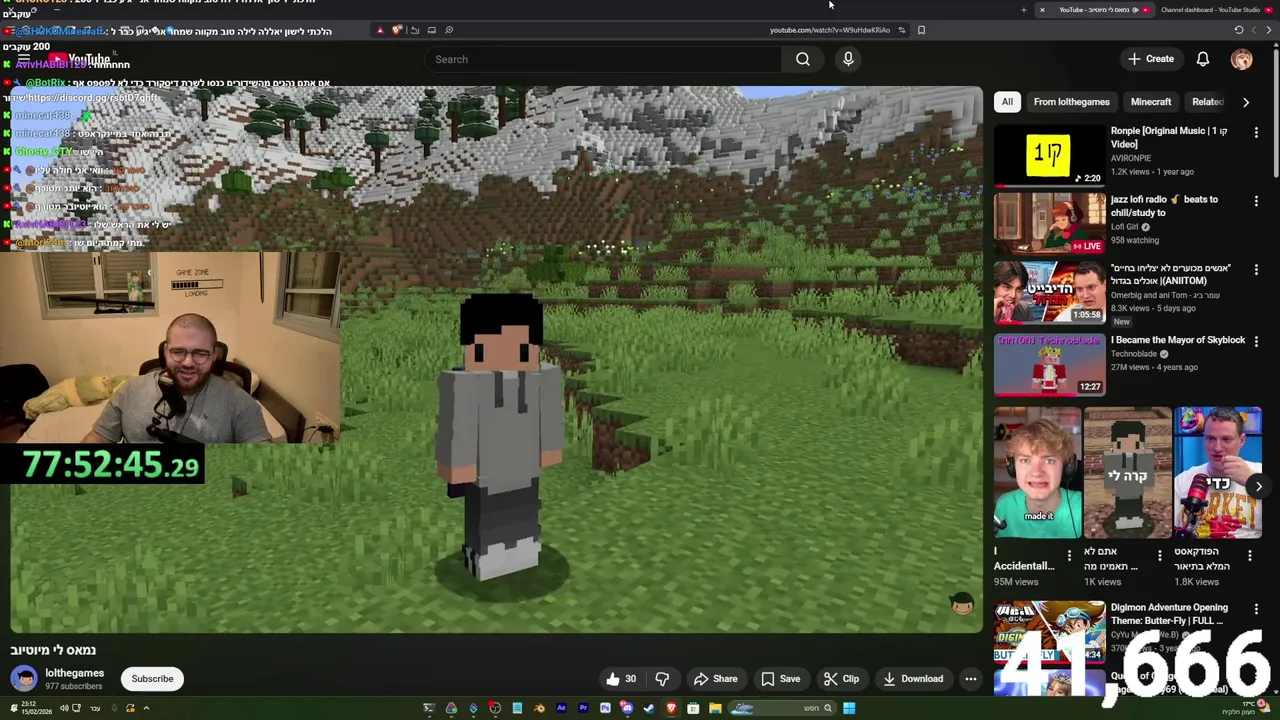Open the 'made it' Shorts thumbnail
Viewport: 1280px width, 720px height.
click(x=1037, y=473)
